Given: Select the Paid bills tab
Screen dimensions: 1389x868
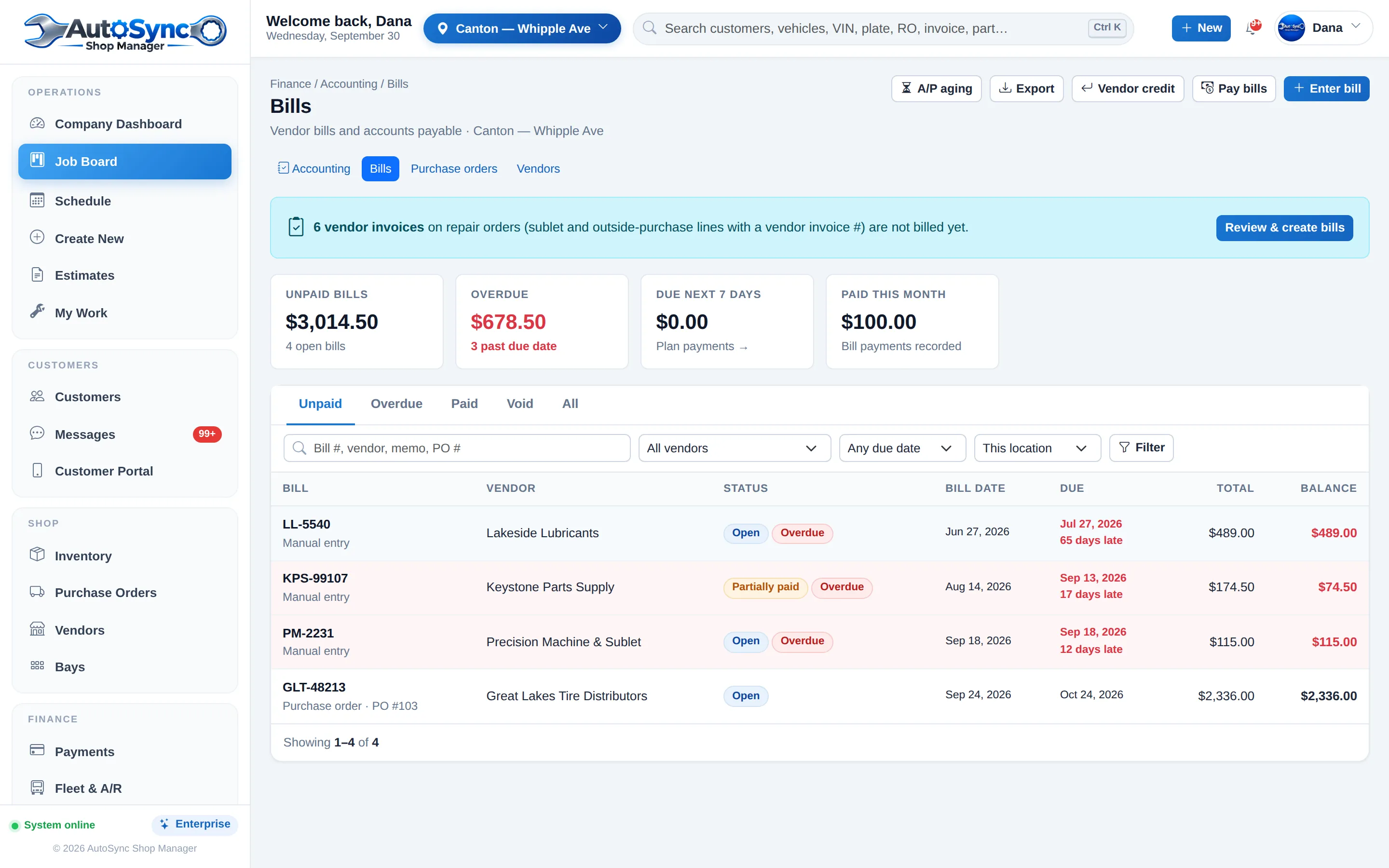Looking at the screenshot, I should (464, 404).
